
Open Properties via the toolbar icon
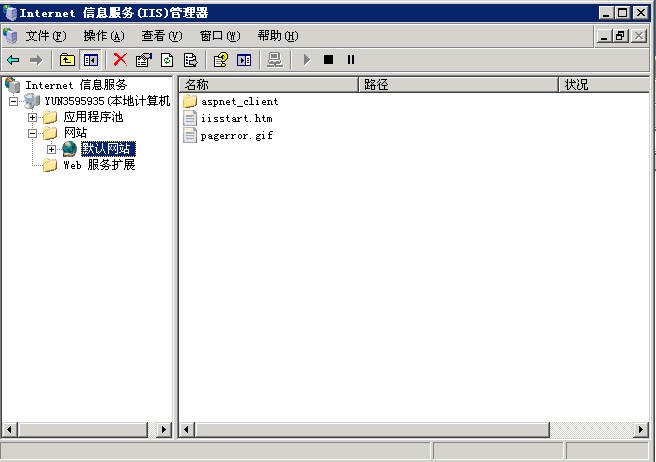coord(144,60)
